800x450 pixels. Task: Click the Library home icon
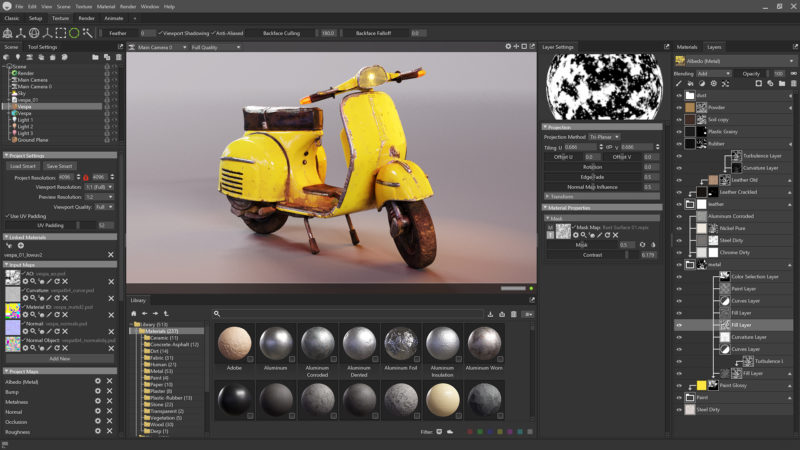click(133, 313)
